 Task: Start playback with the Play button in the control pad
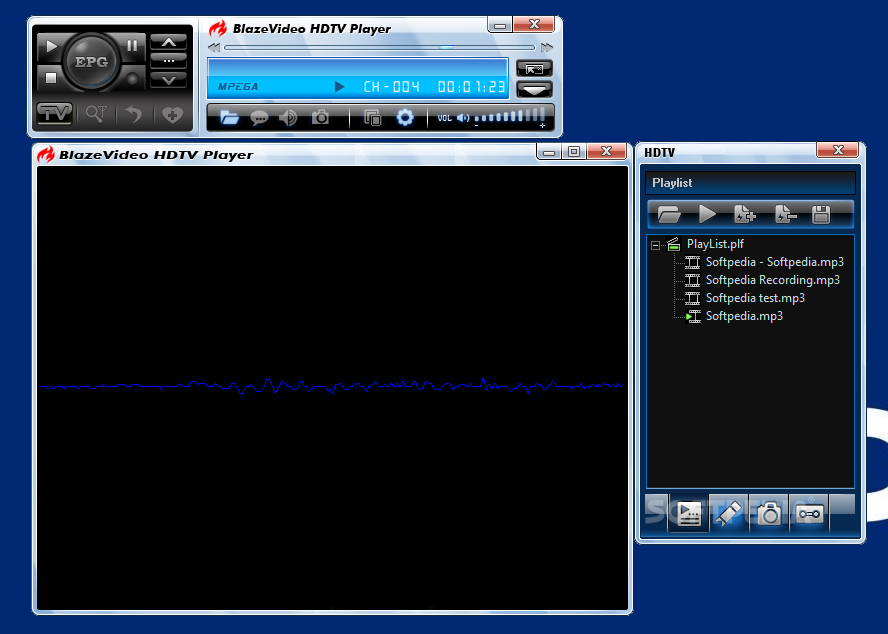[51, 46]
